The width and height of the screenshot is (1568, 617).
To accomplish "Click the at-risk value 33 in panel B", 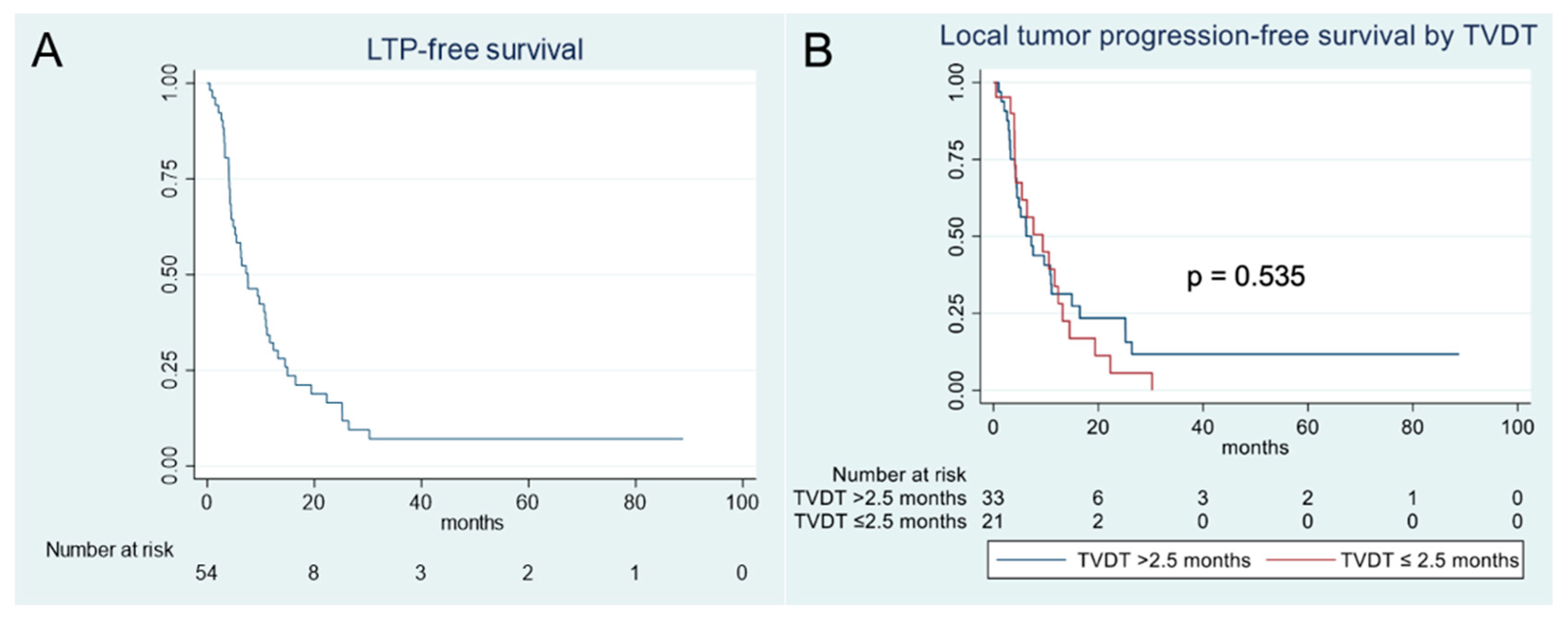I will coord(992,498).
